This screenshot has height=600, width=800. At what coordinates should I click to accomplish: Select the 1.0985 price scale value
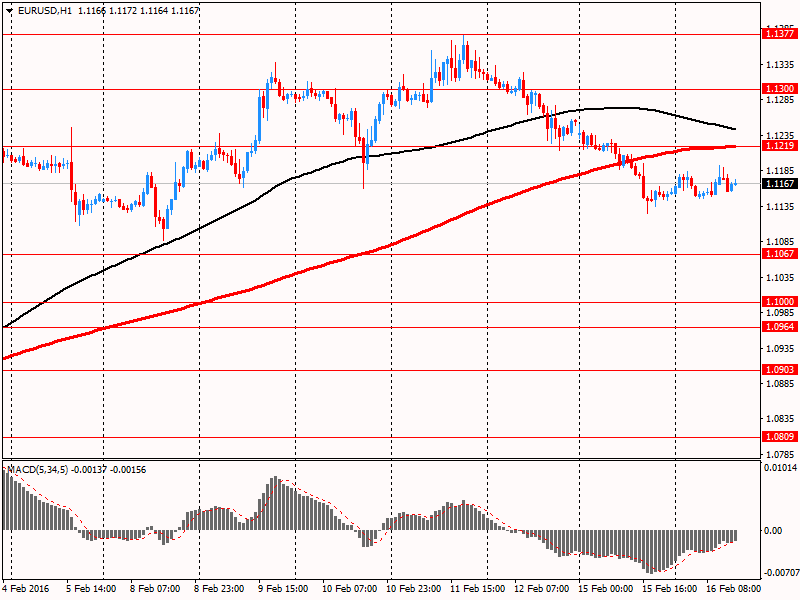point(780,312)
